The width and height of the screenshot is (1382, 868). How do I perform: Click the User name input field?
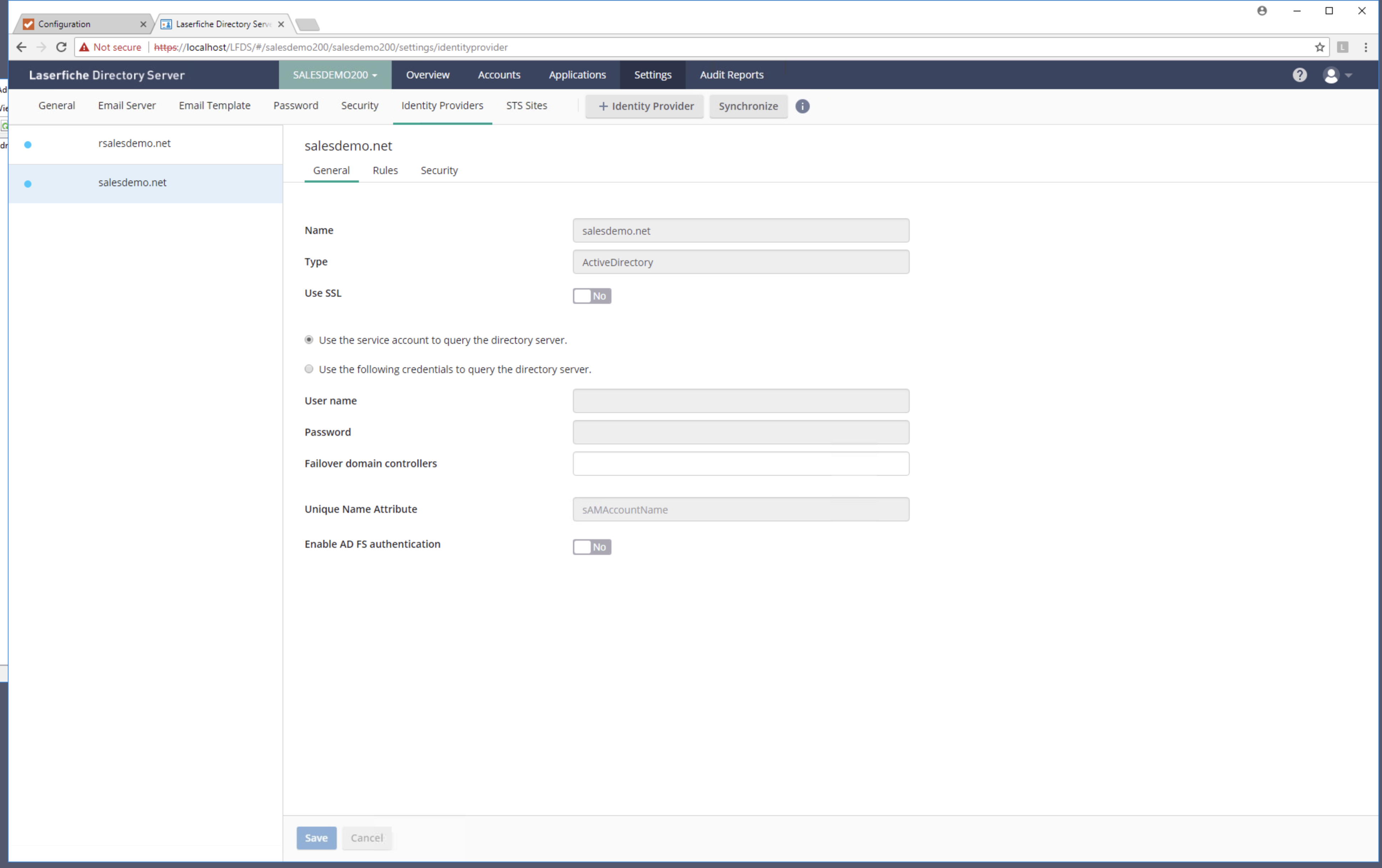click(x=740, y=400)
